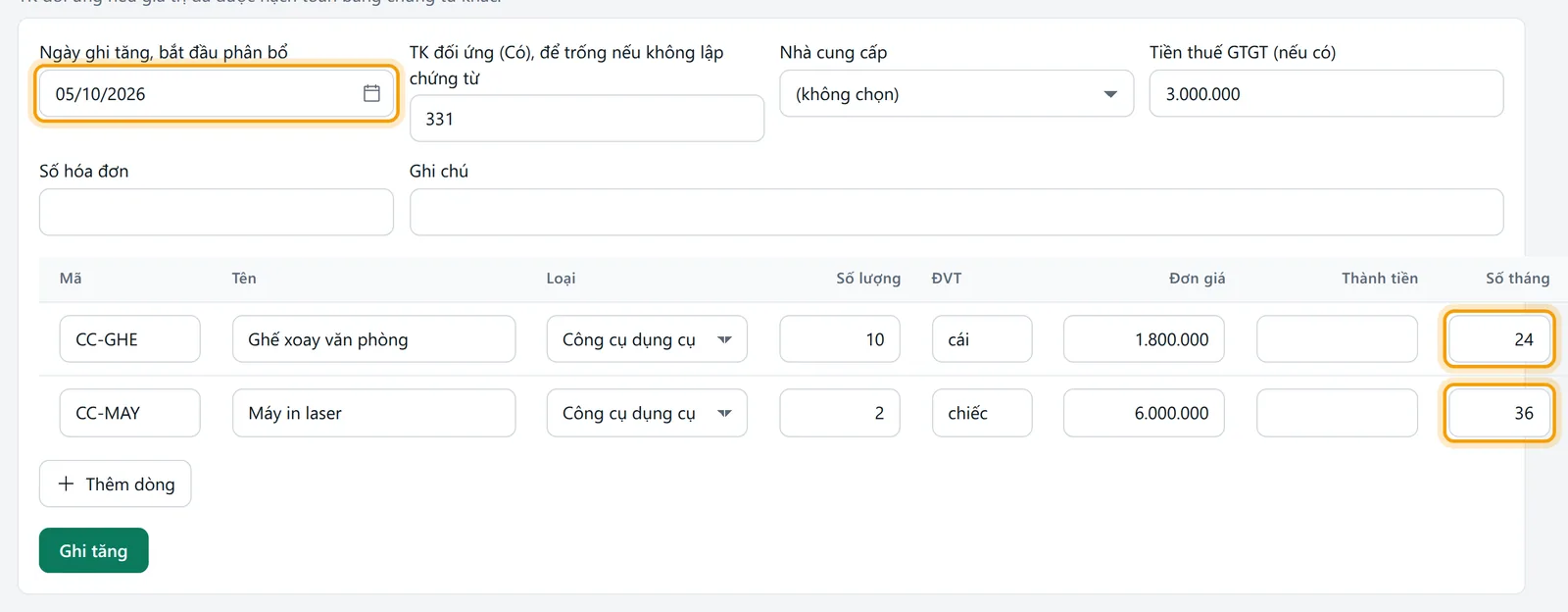Viewport: 1568px width, 612px height.
Task: Click the Nhà cung cấp label
Action: [x=833, y=52]
